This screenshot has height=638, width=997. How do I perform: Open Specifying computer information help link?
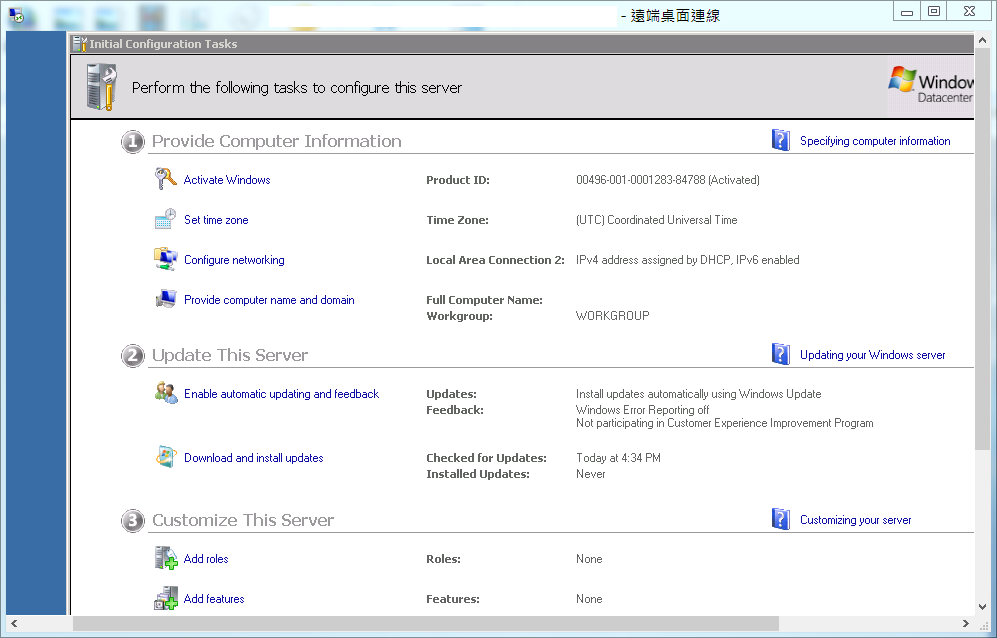click(x=875, y=141)
